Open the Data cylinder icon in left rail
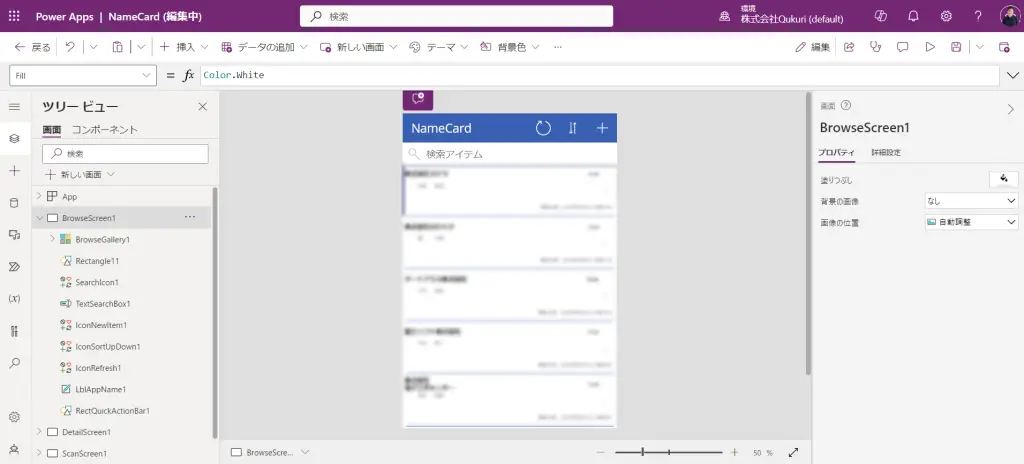The image size is (1024, 464). point(14,203)
